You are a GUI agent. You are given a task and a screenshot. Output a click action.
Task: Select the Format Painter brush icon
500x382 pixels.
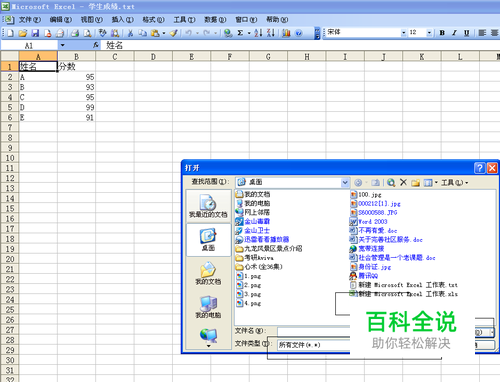pyautogui.click(x=173, y=33)
